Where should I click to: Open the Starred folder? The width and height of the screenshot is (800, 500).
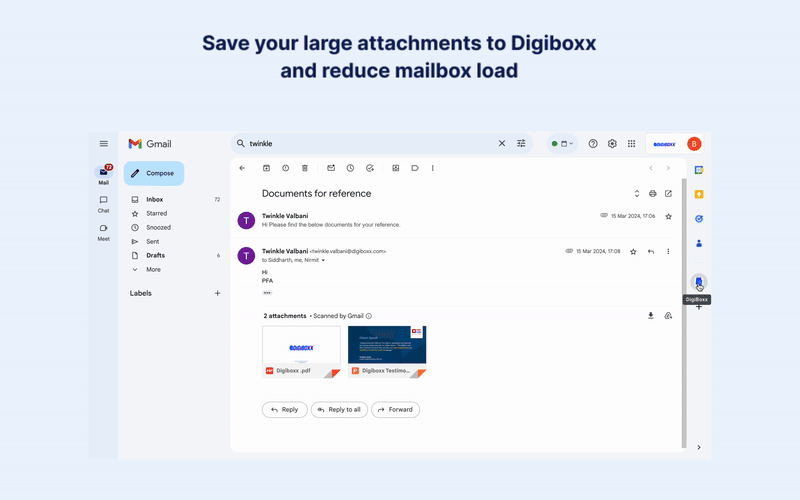(174, 213)
